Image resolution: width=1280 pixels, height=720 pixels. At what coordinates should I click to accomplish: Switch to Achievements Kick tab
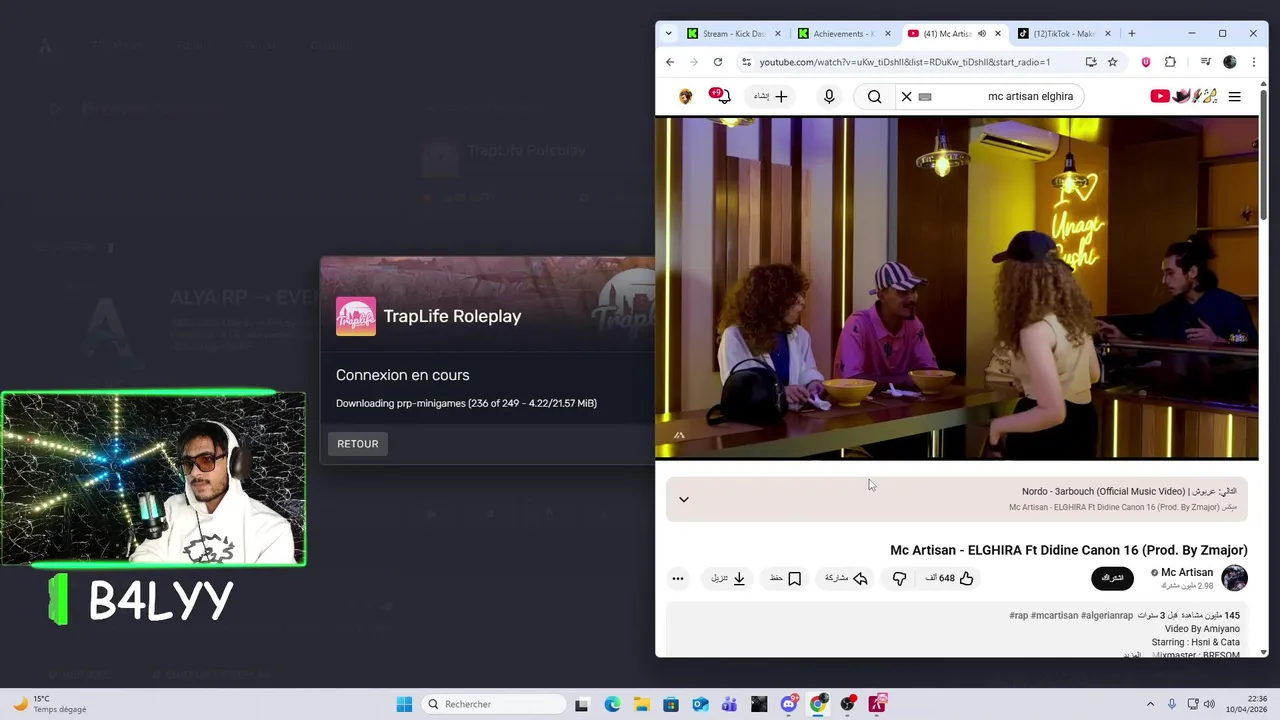coord(845,33)
